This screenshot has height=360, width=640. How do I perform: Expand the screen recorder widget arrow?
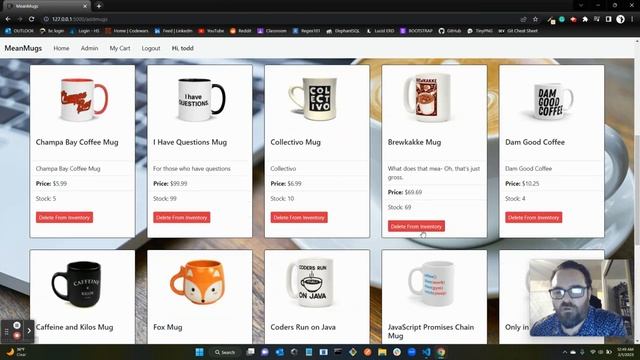coord(29,331)
